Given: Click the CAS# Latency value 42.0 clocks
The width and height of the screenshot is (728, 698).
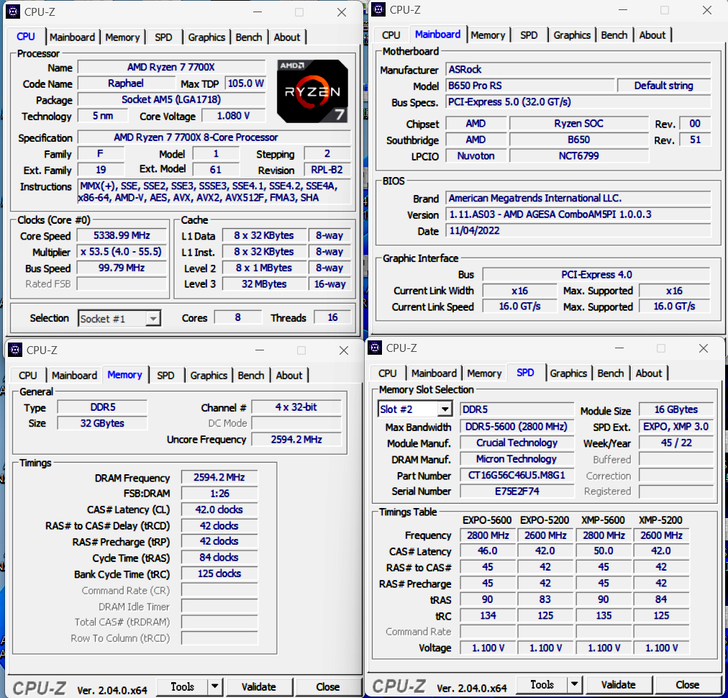Looking at the screenshot, I should point(219,509).
